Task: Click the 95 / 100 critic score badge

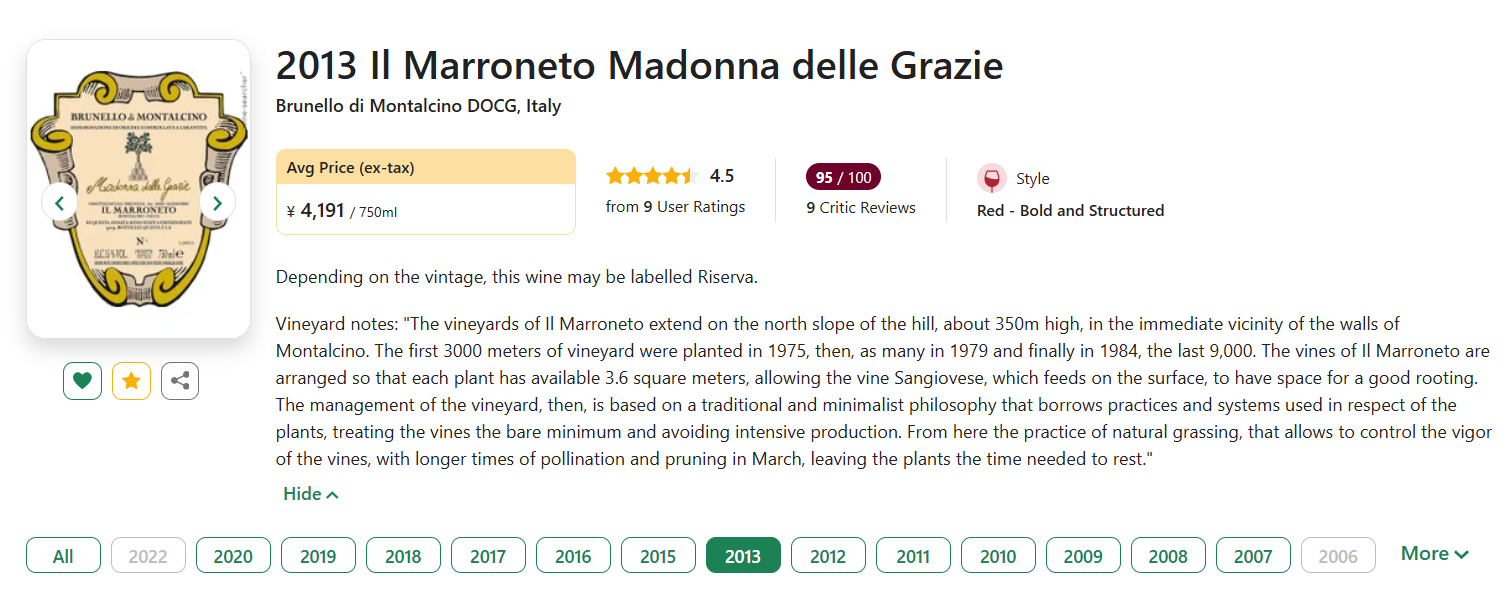Action: (843, 178)
